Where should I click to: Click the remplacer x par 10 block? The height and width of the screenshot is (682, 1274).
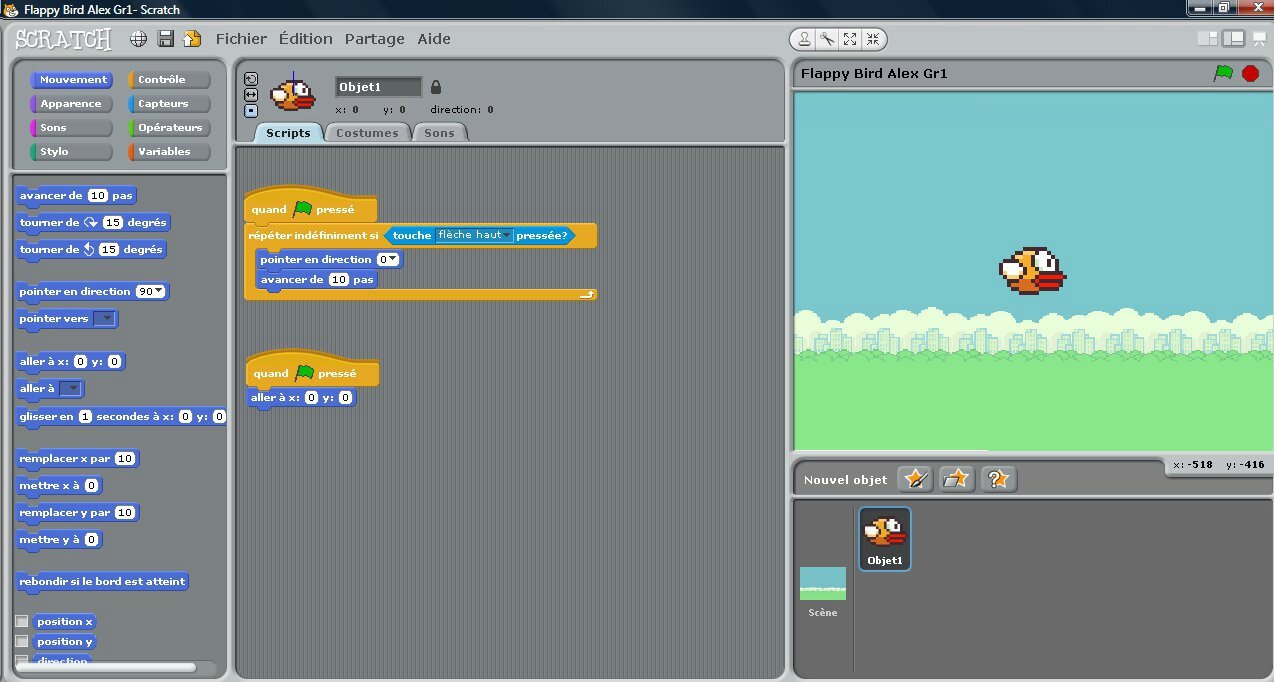[77, 458]
